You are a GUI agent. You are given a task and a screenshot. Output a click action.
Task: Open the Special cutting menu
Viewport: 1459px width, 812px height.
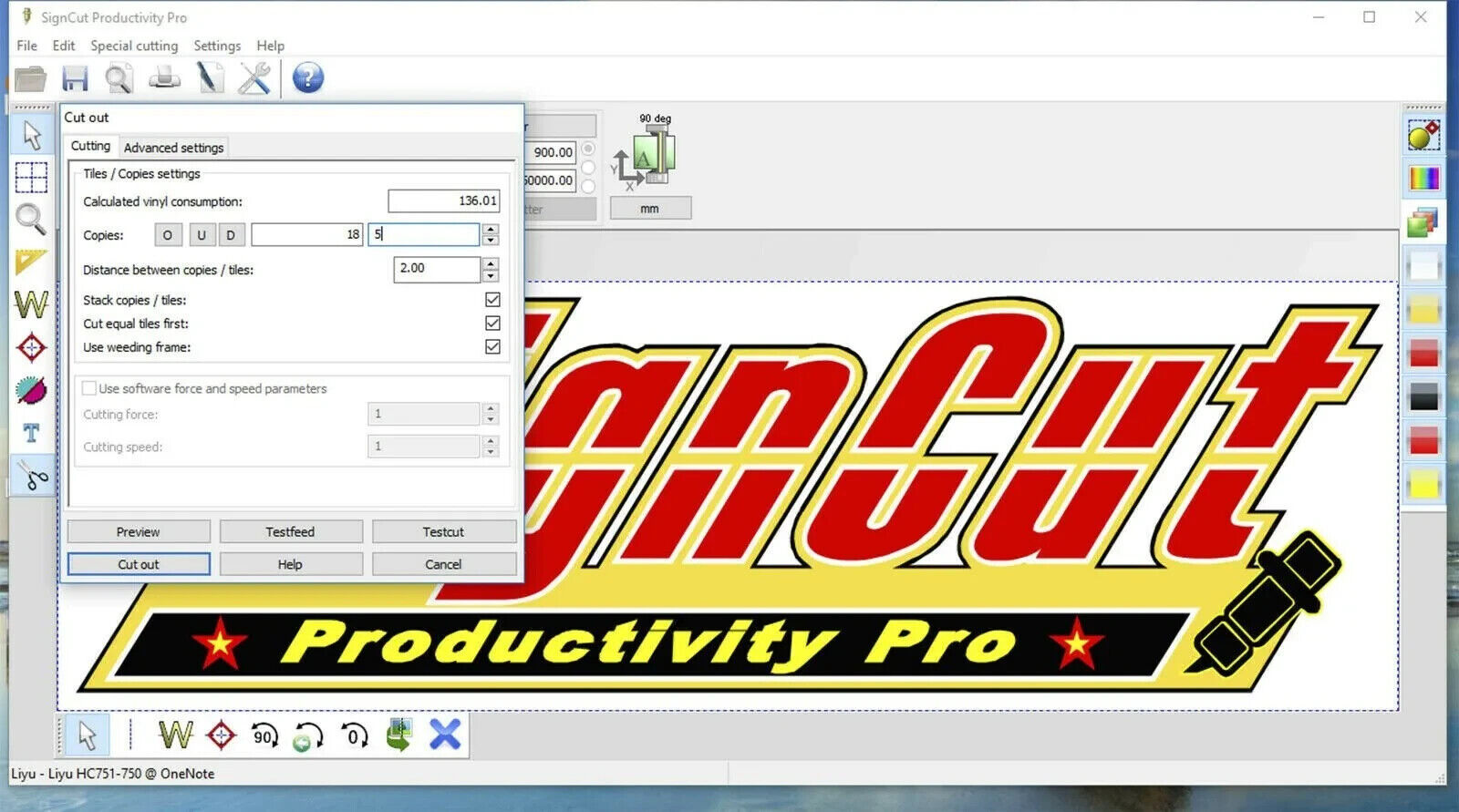pos(134,46)
